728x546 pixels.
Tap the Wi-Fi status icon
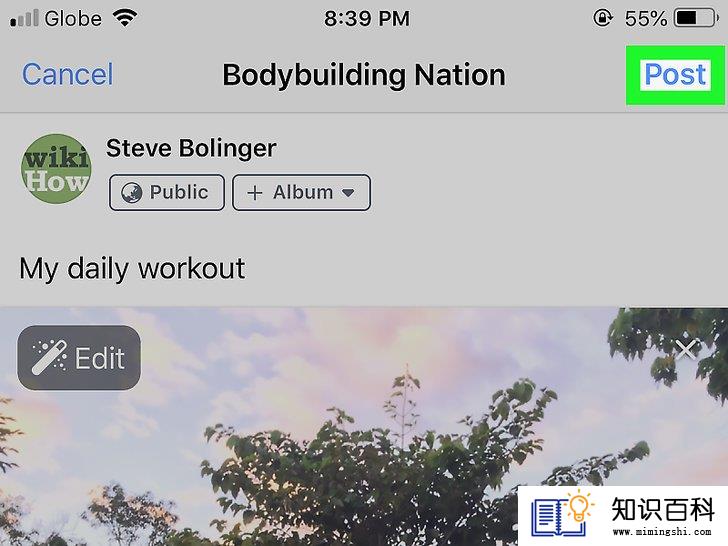(125, 19)
